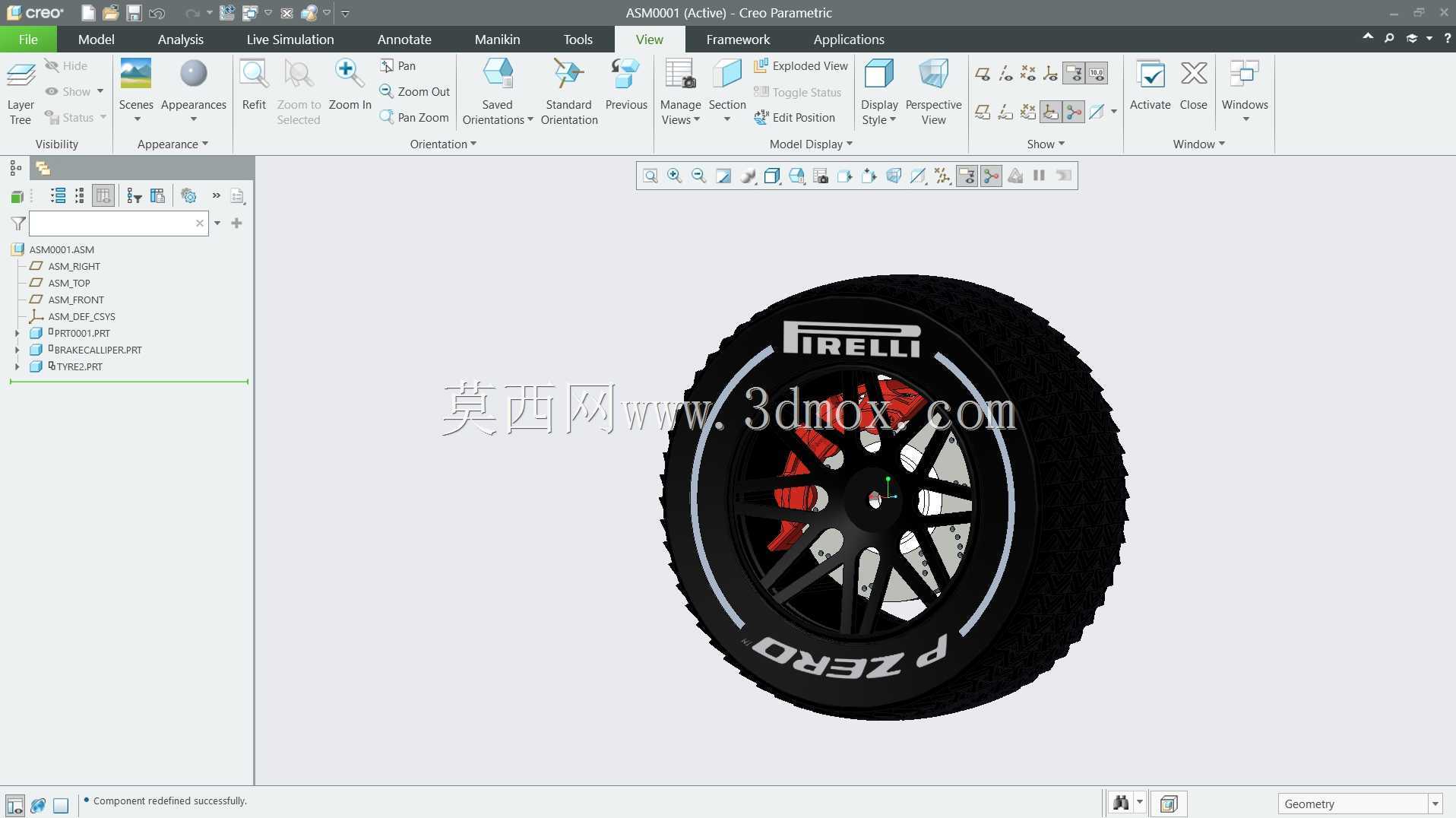
Task: Select ASM_TOP datum plane in the tree
Action: click(69, 284)
